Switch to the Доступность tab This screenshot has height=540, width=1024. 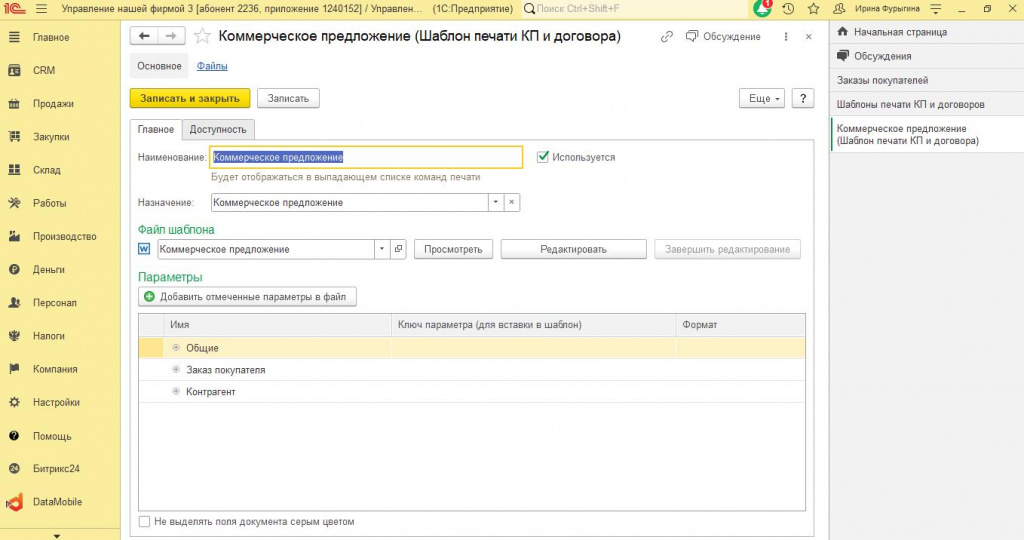coord(218,129)
